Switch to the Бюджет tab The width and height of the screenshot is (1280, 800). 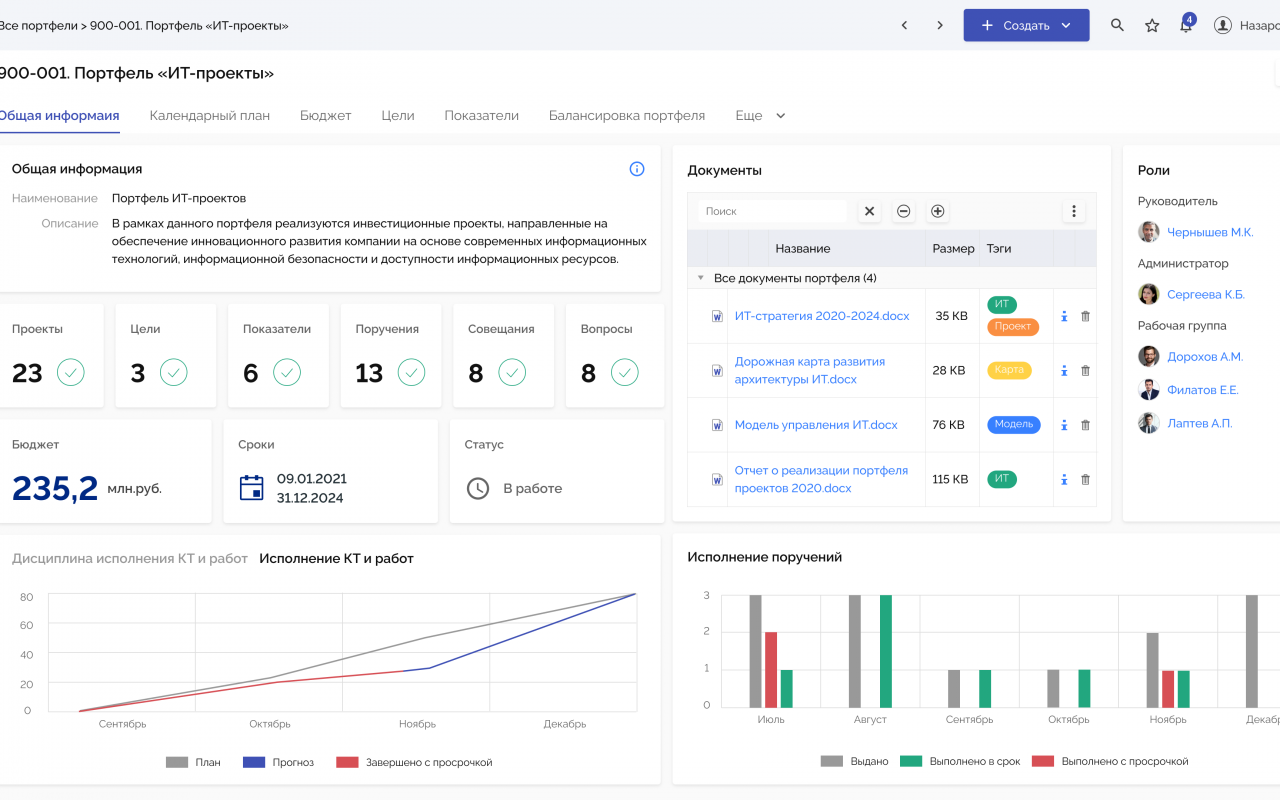pyautogui.click(x=326, y=116)
